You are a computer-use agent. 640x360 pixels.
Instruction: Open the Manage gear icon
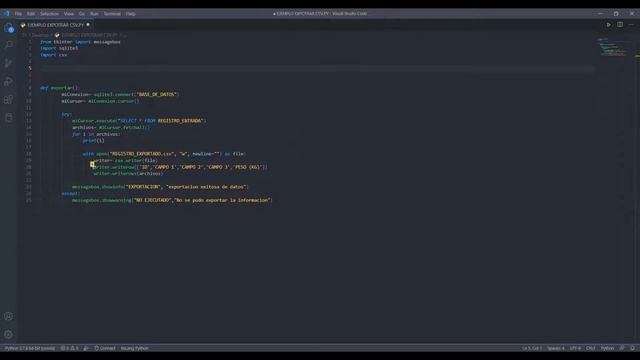[9, 334]
